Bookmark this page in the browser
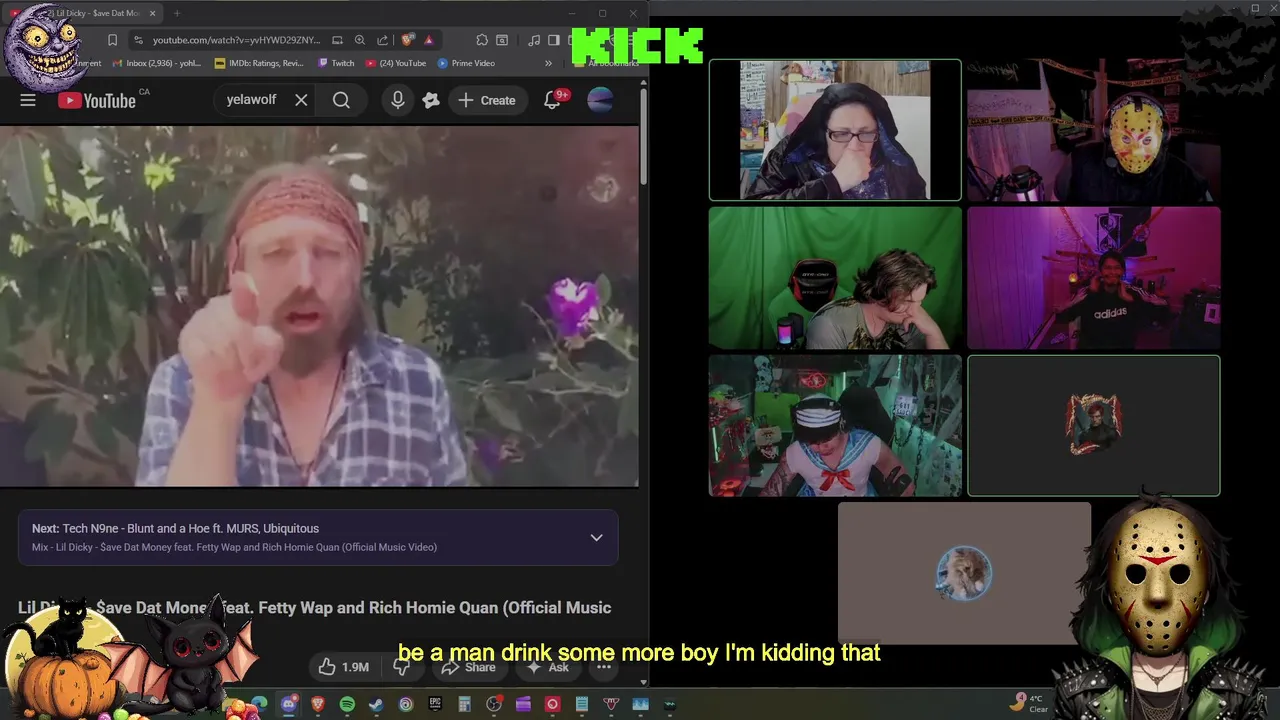 pyautogui.click(x=112, y=40)
